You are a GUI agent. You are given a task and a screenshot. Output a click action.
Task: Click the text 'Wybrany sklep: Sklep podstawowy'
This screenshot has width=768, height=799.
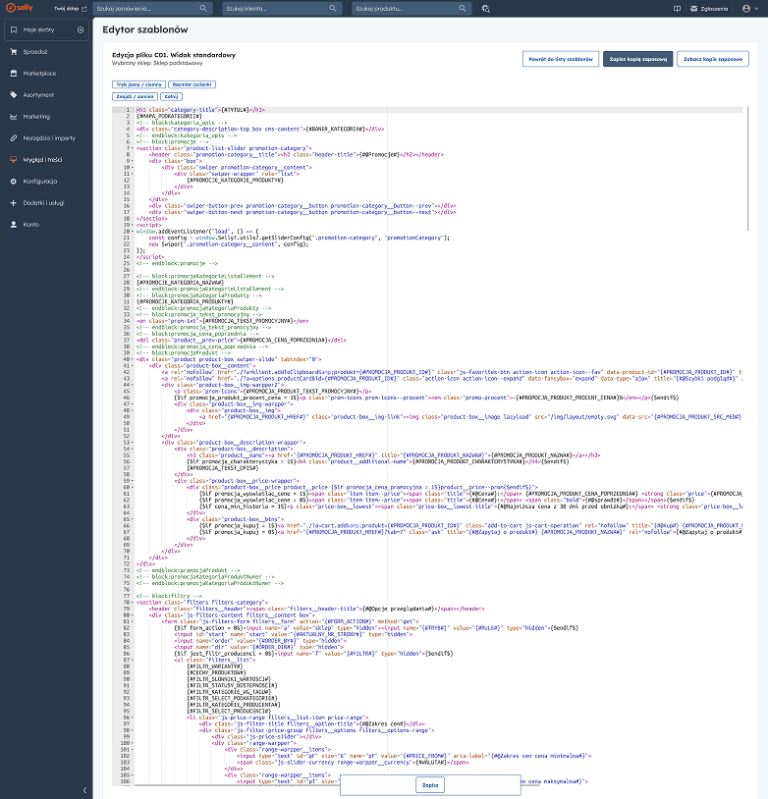157,63
